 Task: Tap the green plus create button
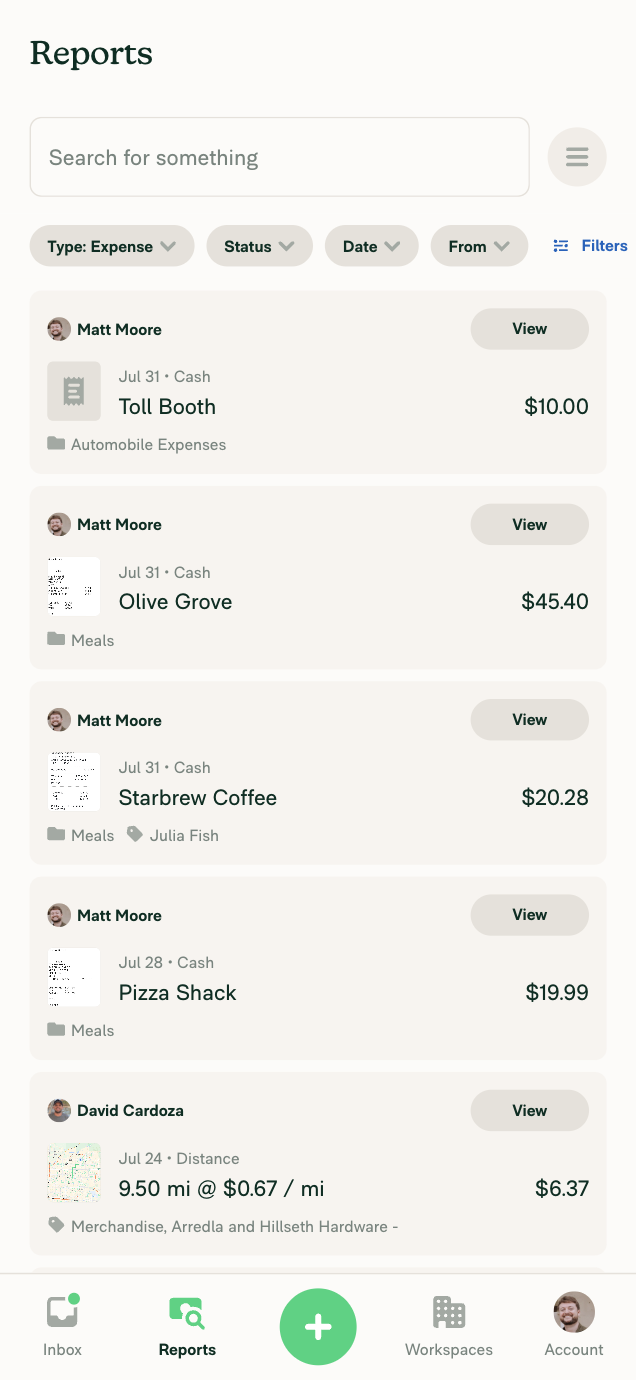318,1327
